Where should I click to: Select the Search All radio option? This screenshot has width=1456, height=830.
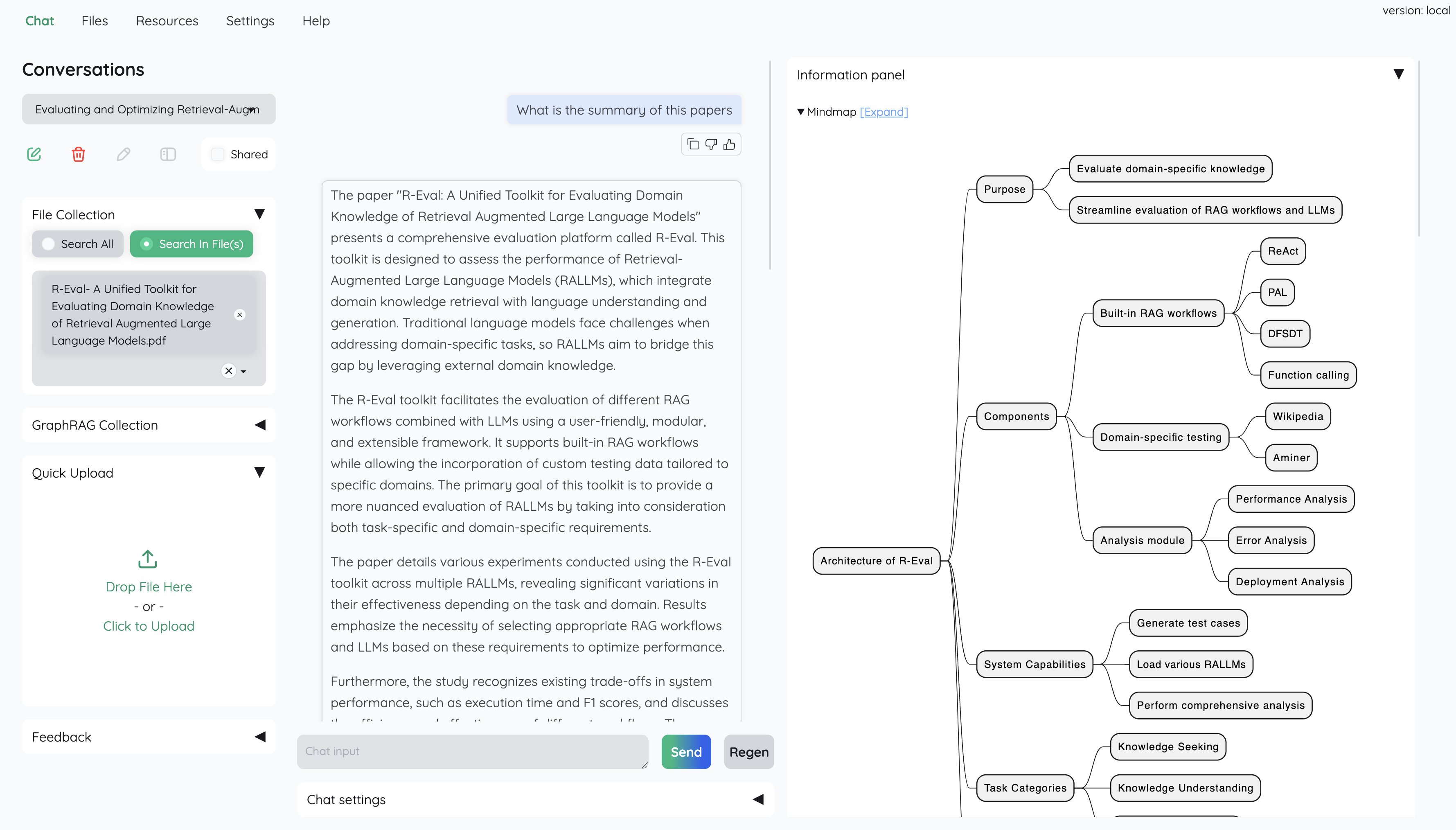coord(49,244)
